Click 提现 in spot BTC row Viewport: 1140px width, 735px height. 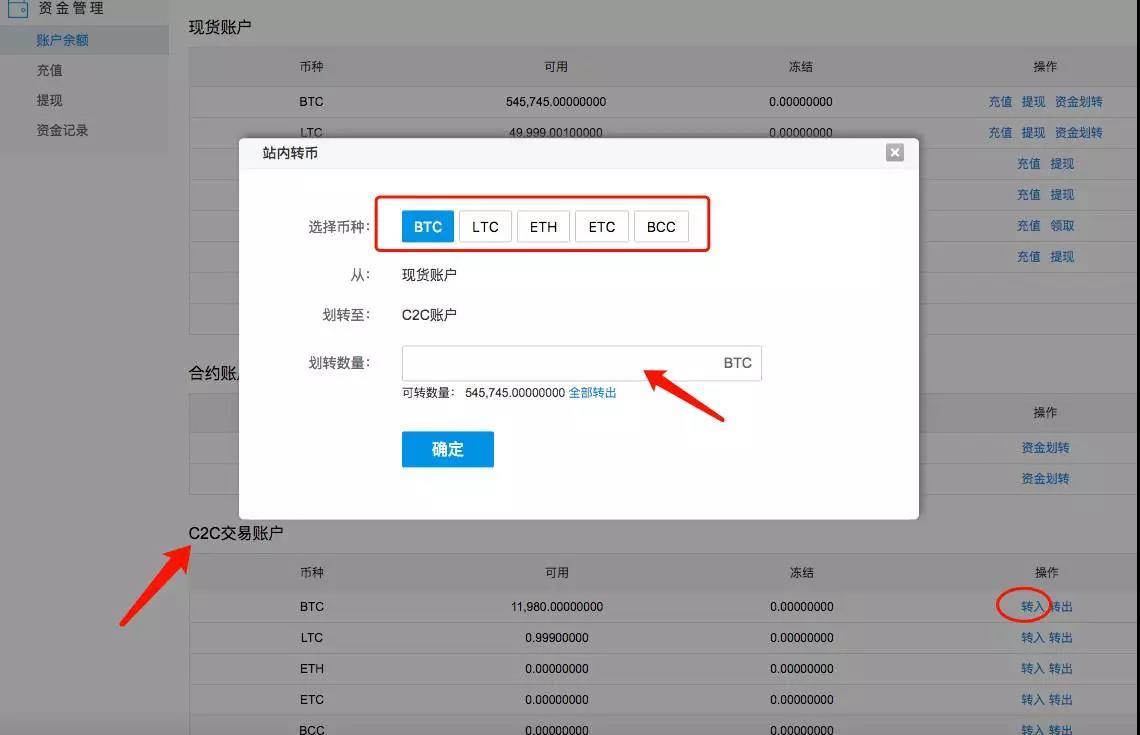point(1033,102)
